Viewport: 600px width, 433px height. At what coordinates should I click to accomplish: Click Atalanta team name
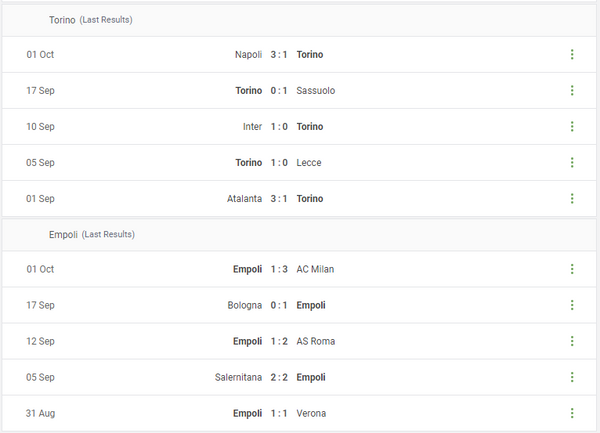244,199
